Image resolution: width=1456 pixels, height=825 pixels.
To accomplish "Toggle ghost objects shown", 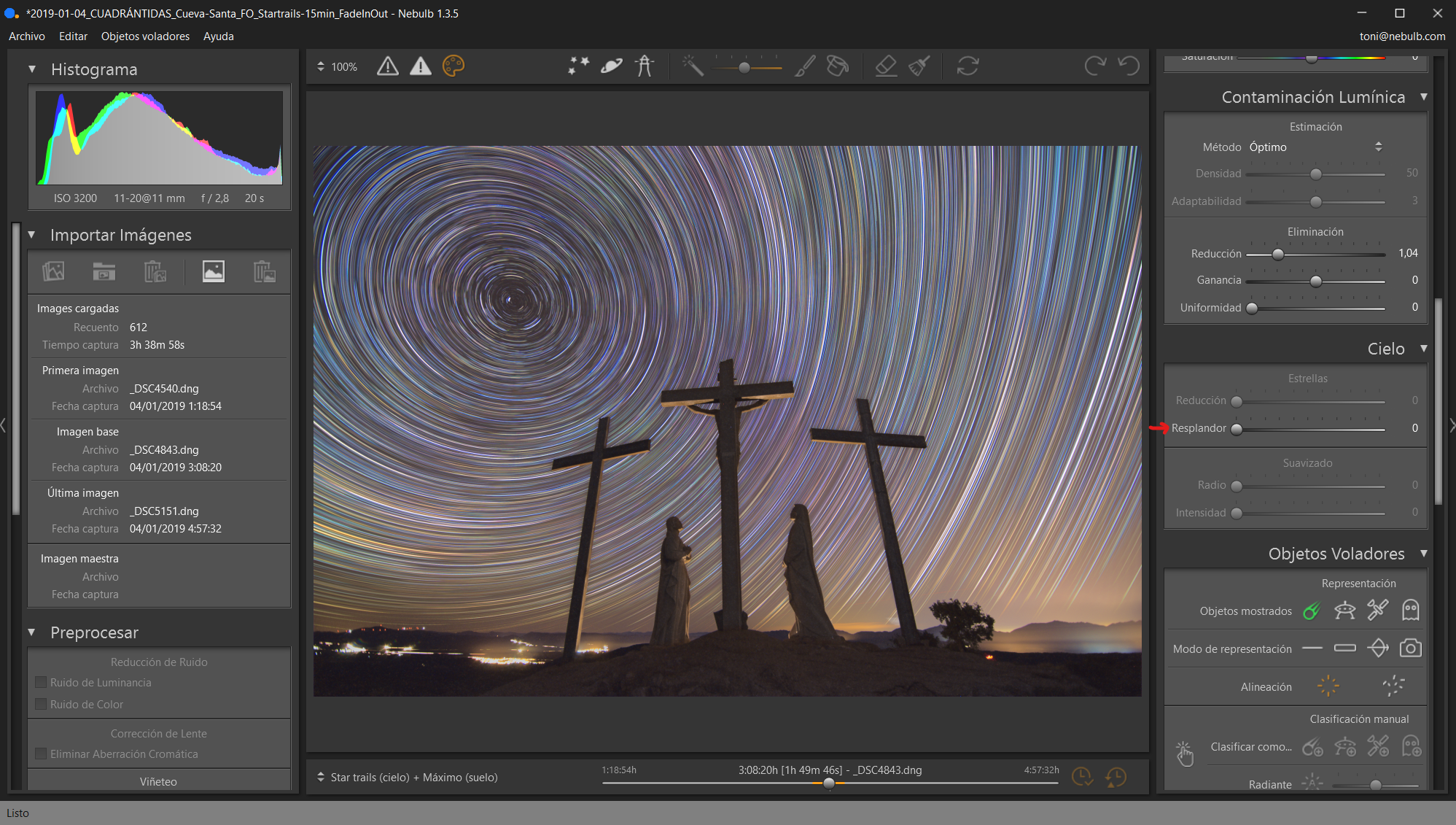I will point(1411,610).
